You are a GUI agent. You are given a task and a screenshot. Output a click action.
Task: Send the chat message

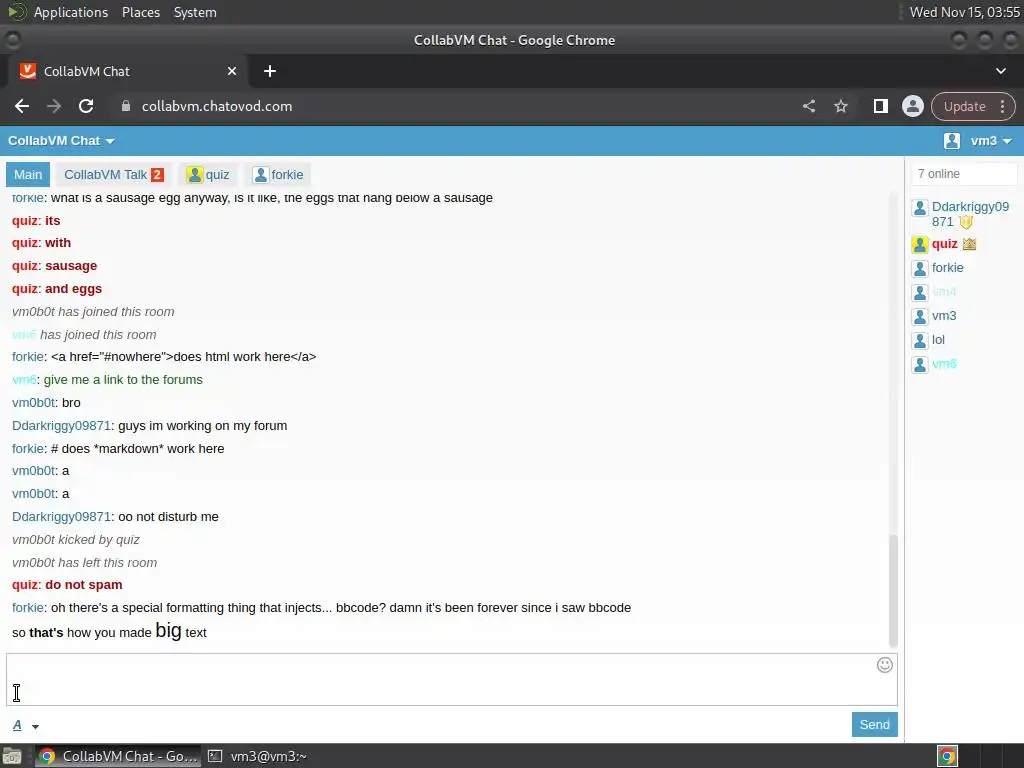pyautogui.click(x=874, y=724)
